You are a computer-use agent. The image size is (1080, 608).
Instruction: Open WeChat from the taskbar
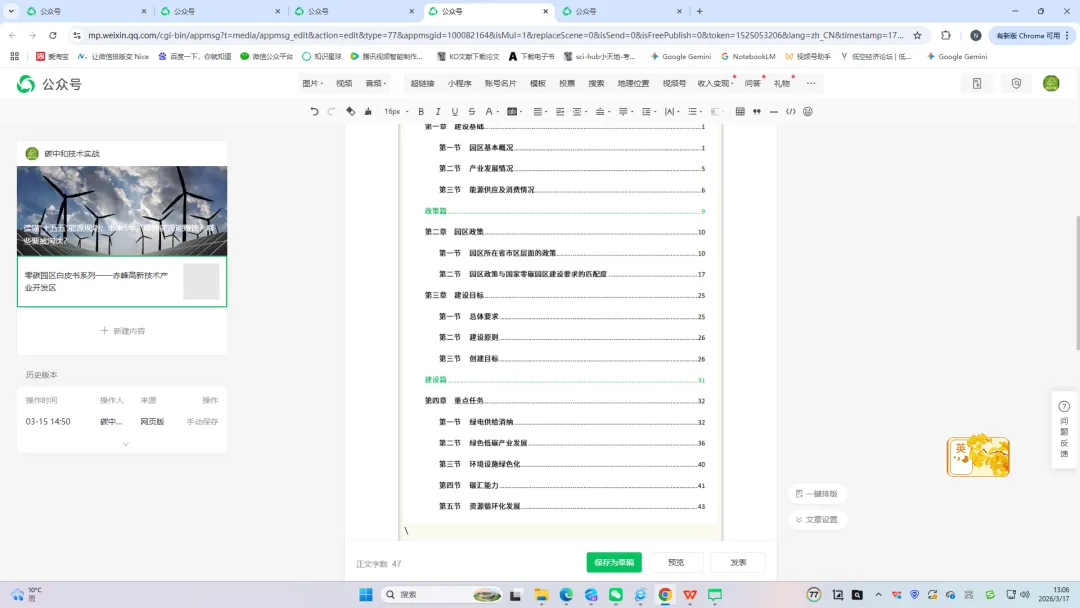(616, 594)
